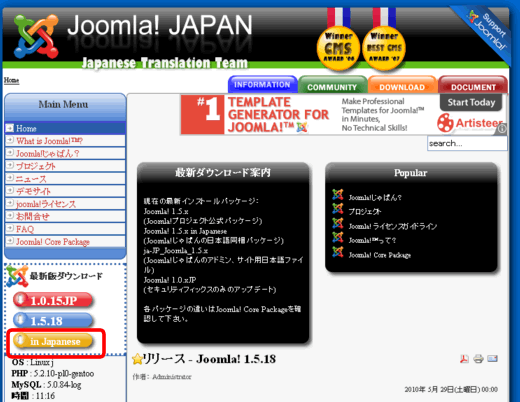Select FAQ in the Main Menu
Screen dimensions: 520x402
coord(25,229)
